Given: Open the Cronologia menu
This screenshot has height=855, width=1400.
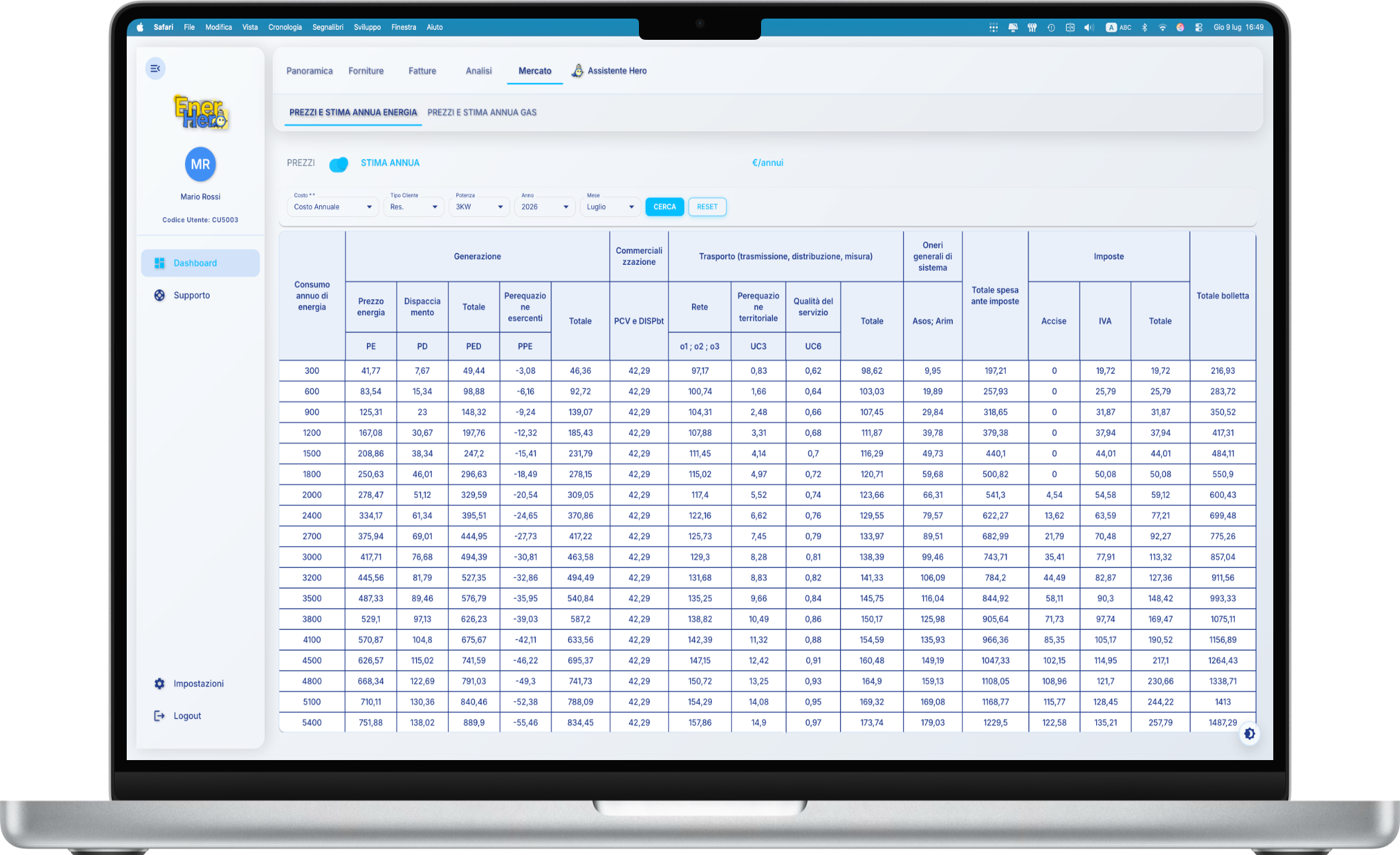Looking at the screenshot, I should pos(285,27).
